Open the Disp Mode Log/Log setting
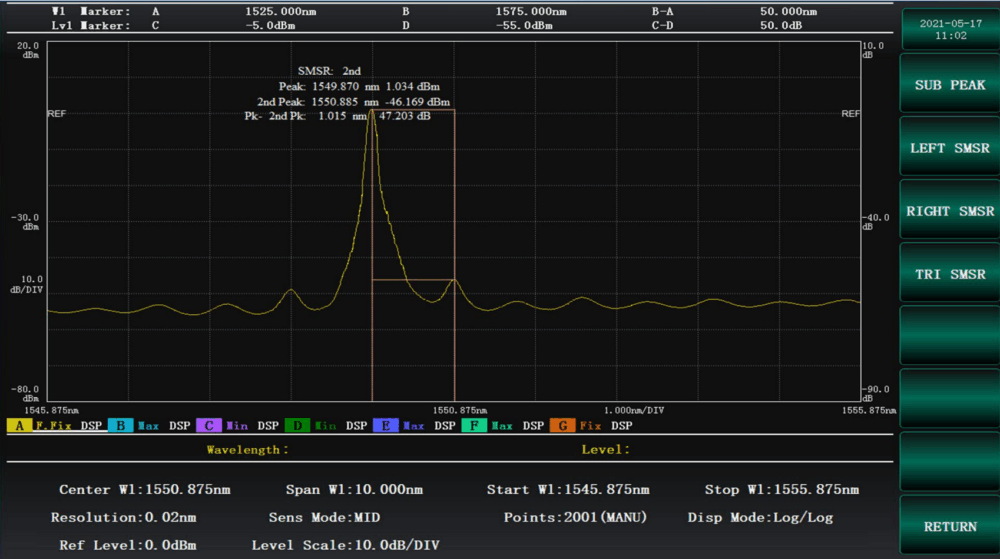 [x=760, y=518]
